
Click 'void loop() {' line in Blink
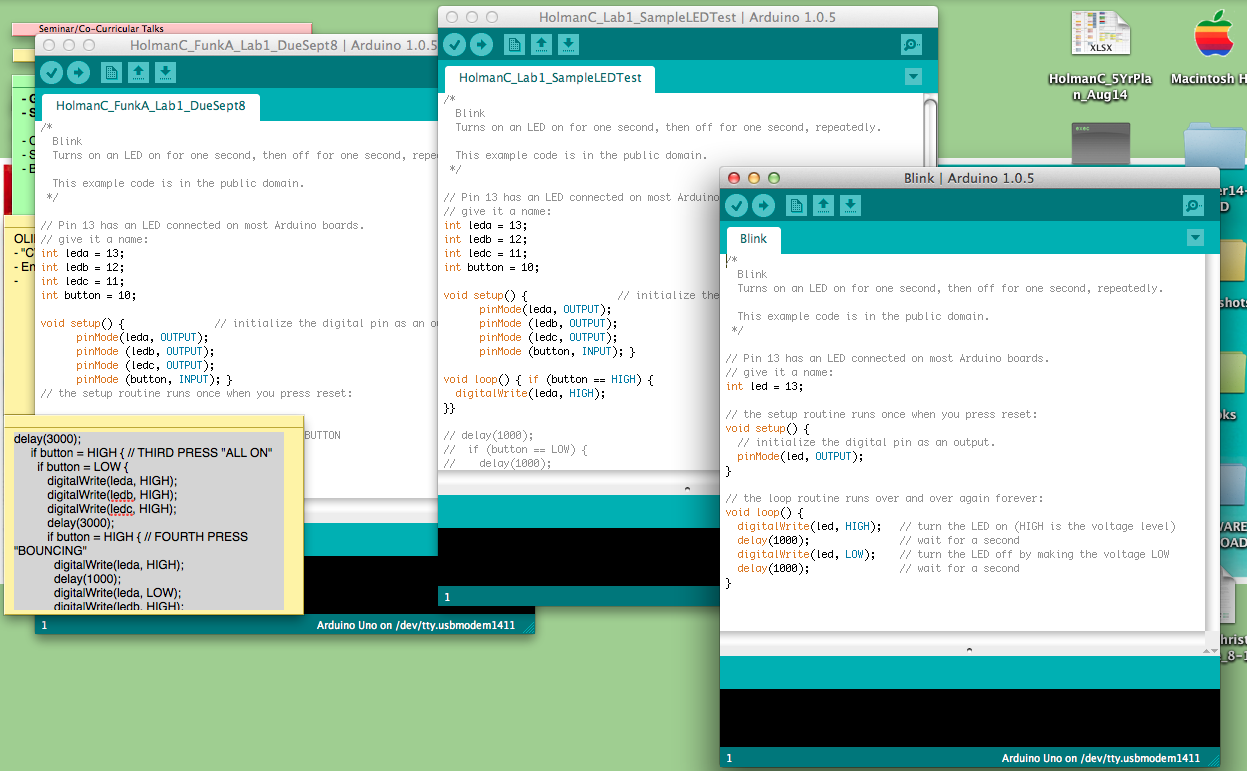764,512
